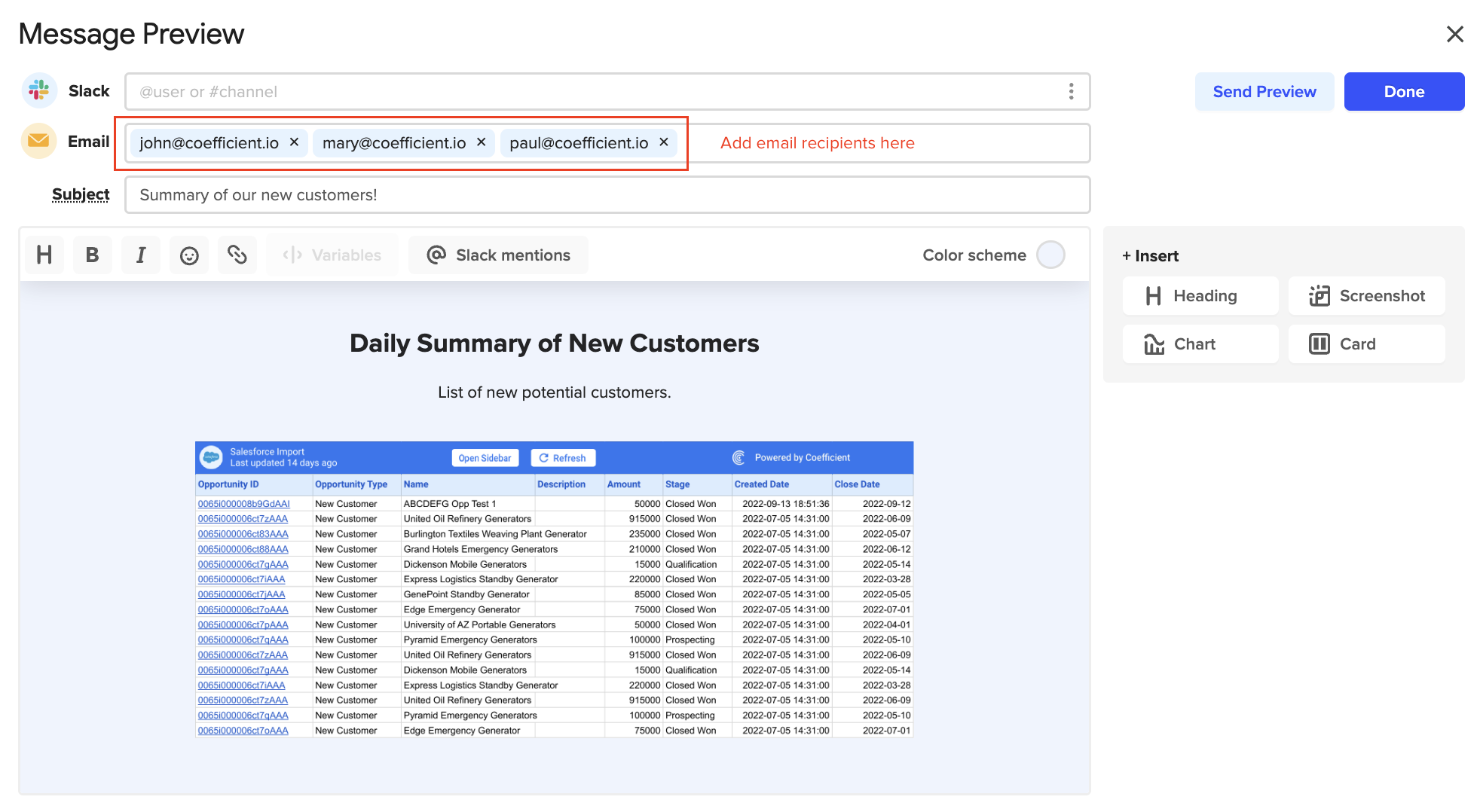Insert a Card block
The width and height of the screenshot is (1480, 812).
pos(1367,344)
